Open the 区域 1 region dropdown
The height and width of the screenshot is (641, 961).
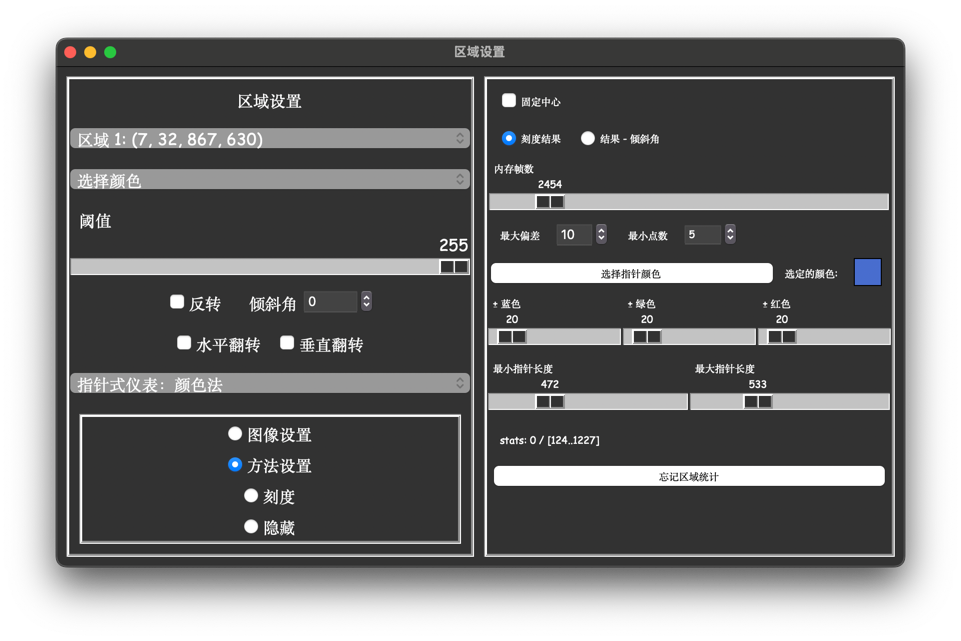270,139
